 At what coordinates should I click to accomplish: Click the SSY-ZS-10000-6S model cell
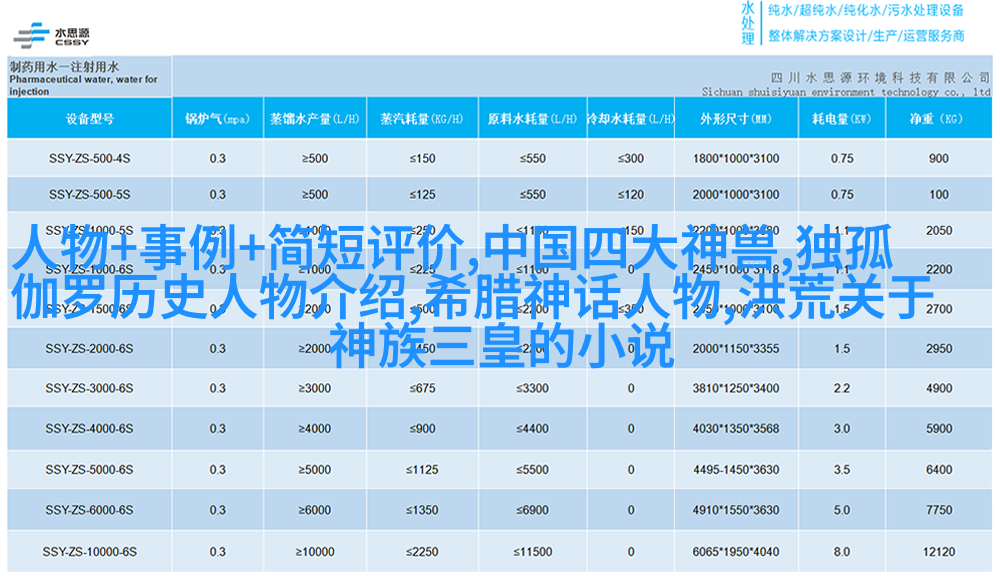pyautogui.click(x=89, y=552)
